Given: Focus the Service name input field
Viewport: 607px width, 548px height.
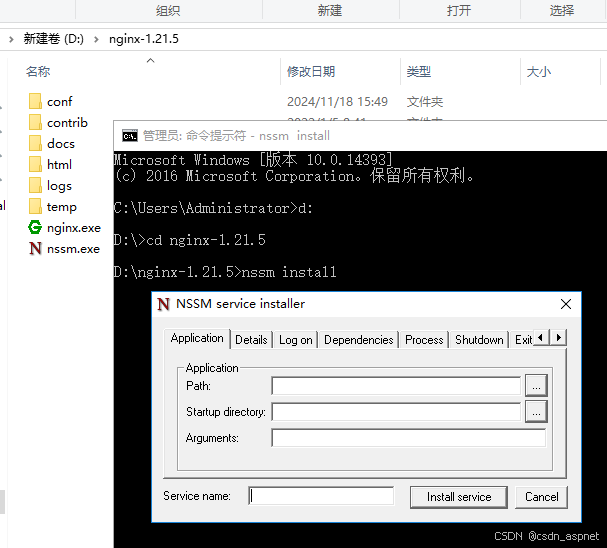Looking at the screenshot, I should (321, 496).
